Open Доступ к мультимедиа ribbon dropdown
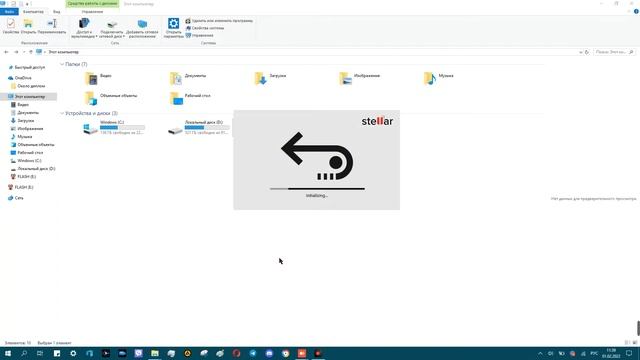This screenshot has height=360, width=640. 84,28
